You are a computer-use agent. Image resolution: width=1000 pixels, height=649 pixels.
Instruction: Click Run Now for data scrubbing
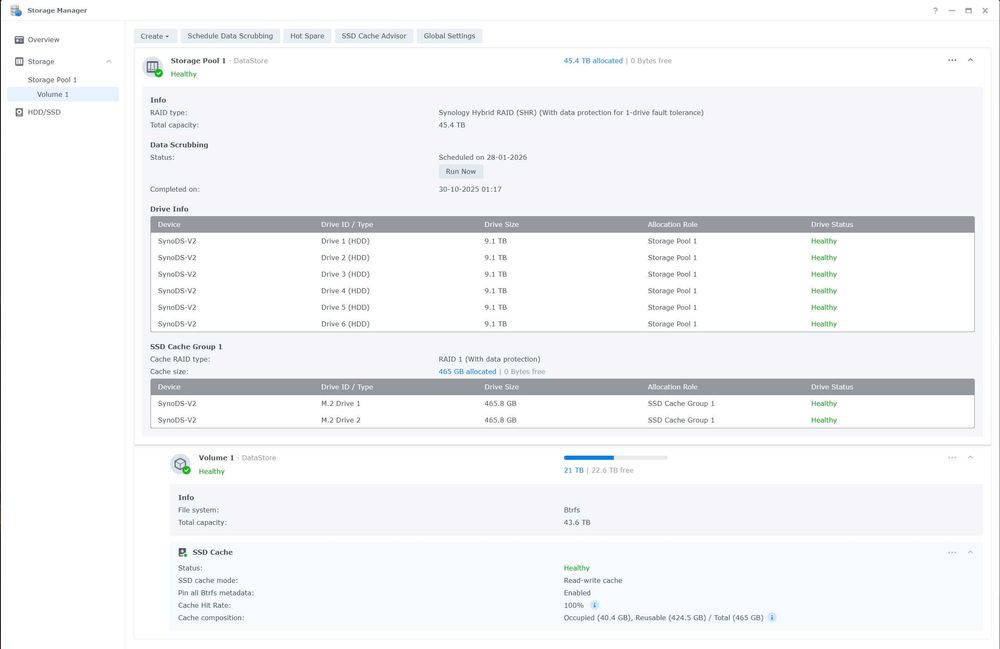[x=460, y=171]
